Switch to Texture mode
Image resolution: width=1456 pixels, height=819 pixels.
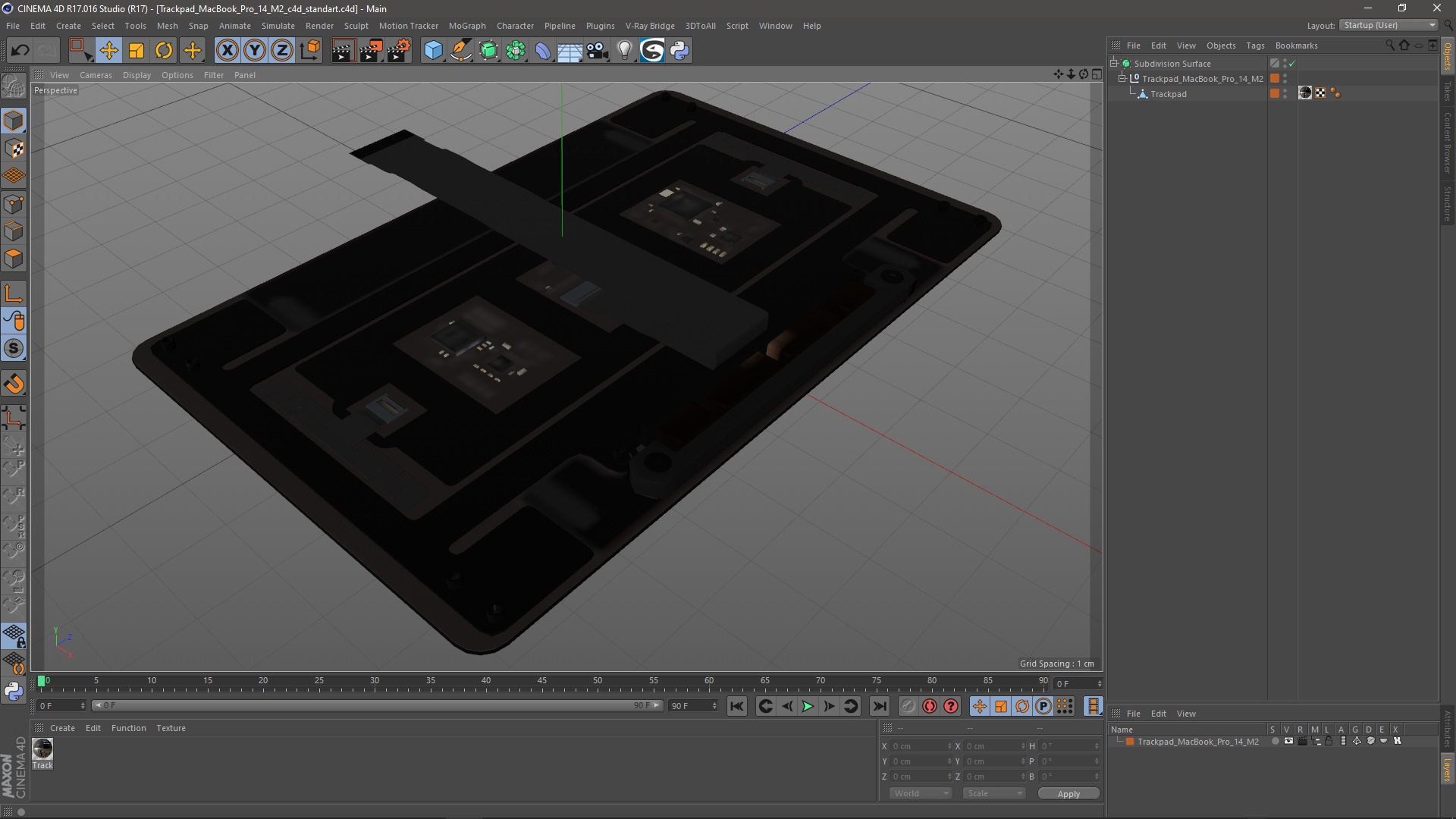pos(14,149)
